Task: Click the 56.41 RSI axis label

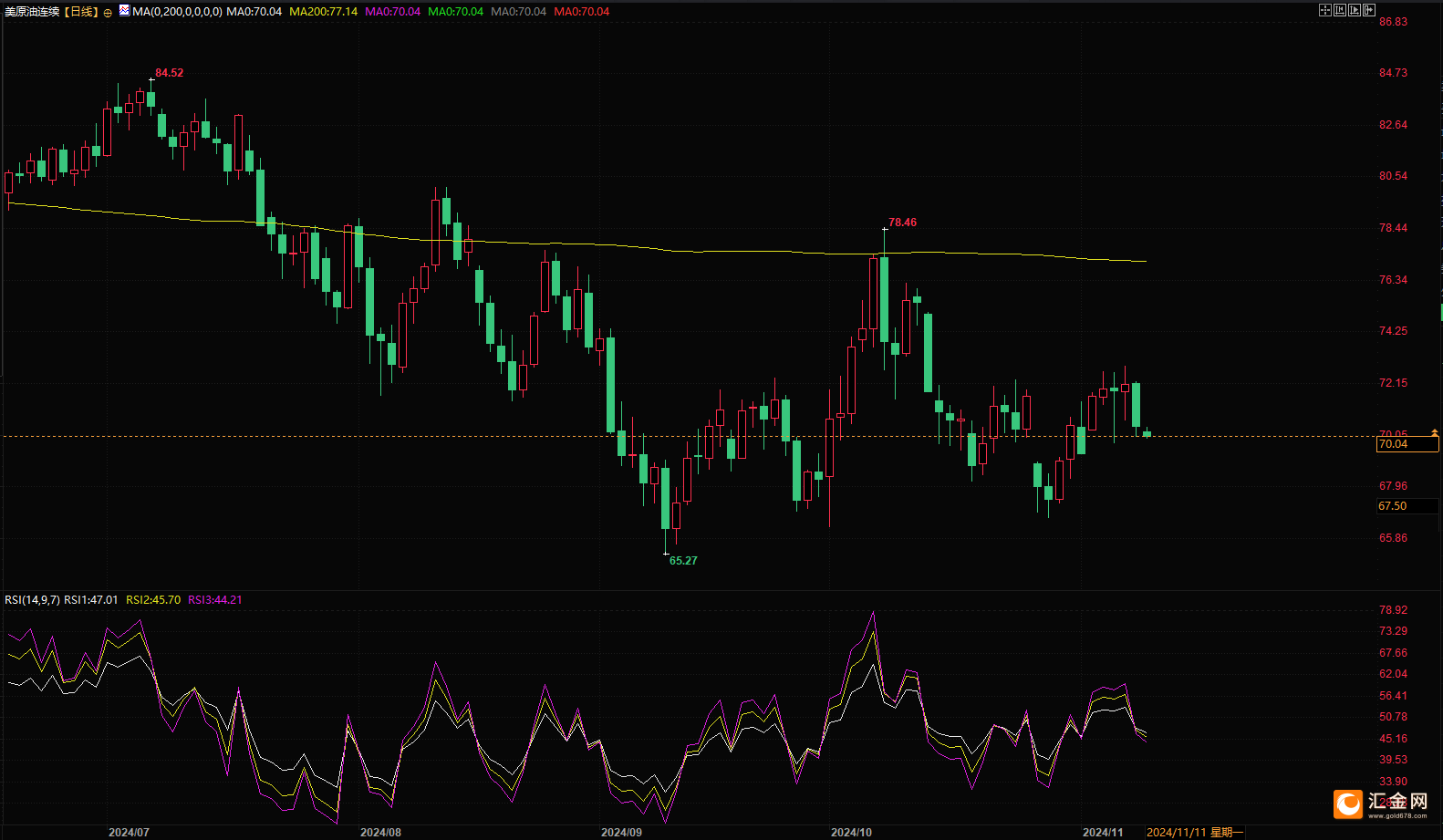Action: (1393, 696)
